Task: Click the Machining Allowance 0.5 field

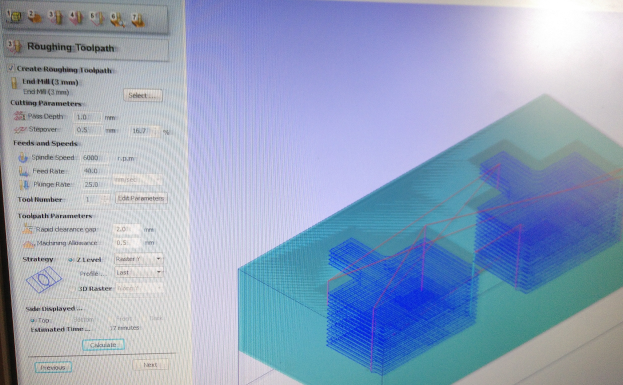Action: (x=128, y=242)
